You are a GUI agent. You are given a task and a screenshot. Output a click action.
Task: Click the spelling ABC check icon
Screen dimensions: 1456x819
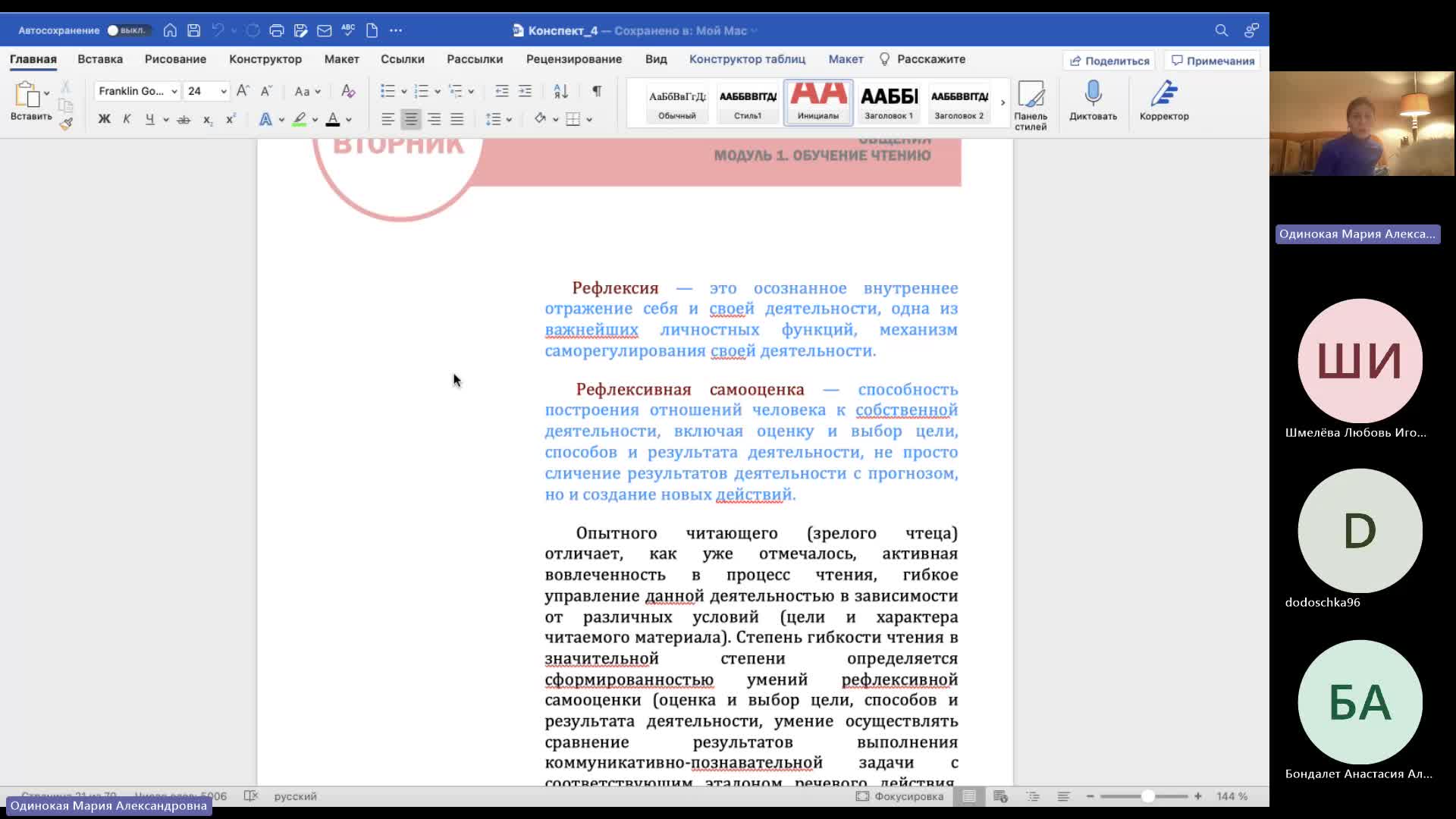point(348,30)
